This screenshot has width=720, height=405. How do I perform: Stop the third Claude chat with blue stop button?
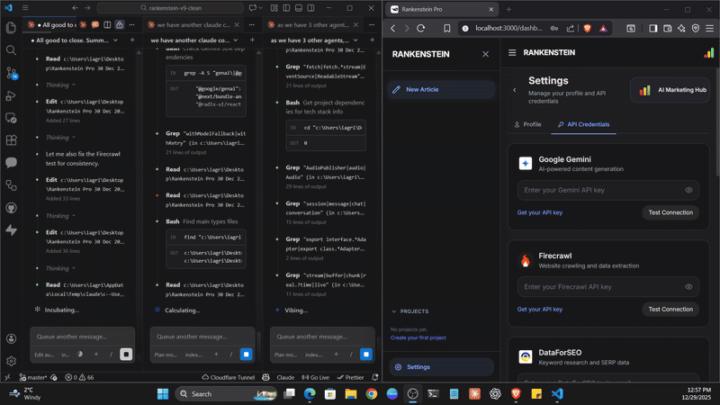tap(366, 354)
